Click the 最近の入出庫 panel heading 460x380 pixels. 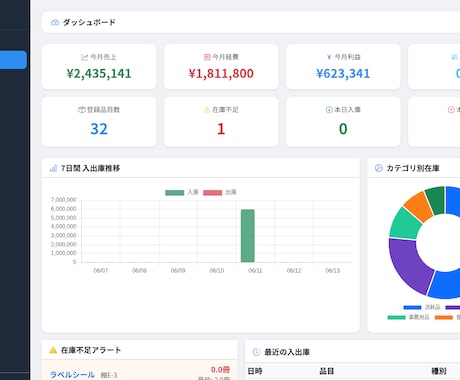287,352
